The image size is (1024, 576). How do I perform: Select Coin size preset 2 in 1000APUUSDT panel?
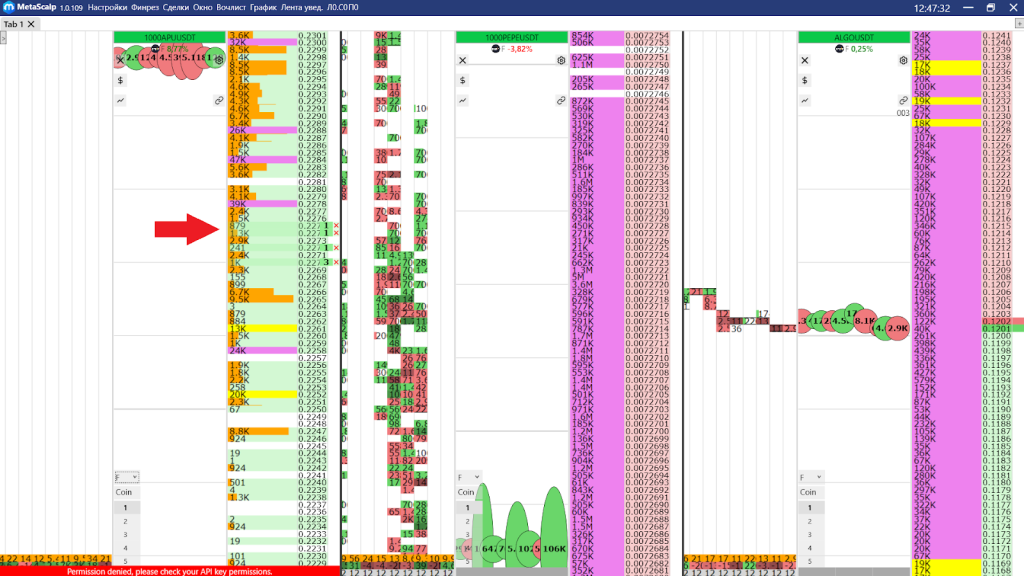(125, 521)
